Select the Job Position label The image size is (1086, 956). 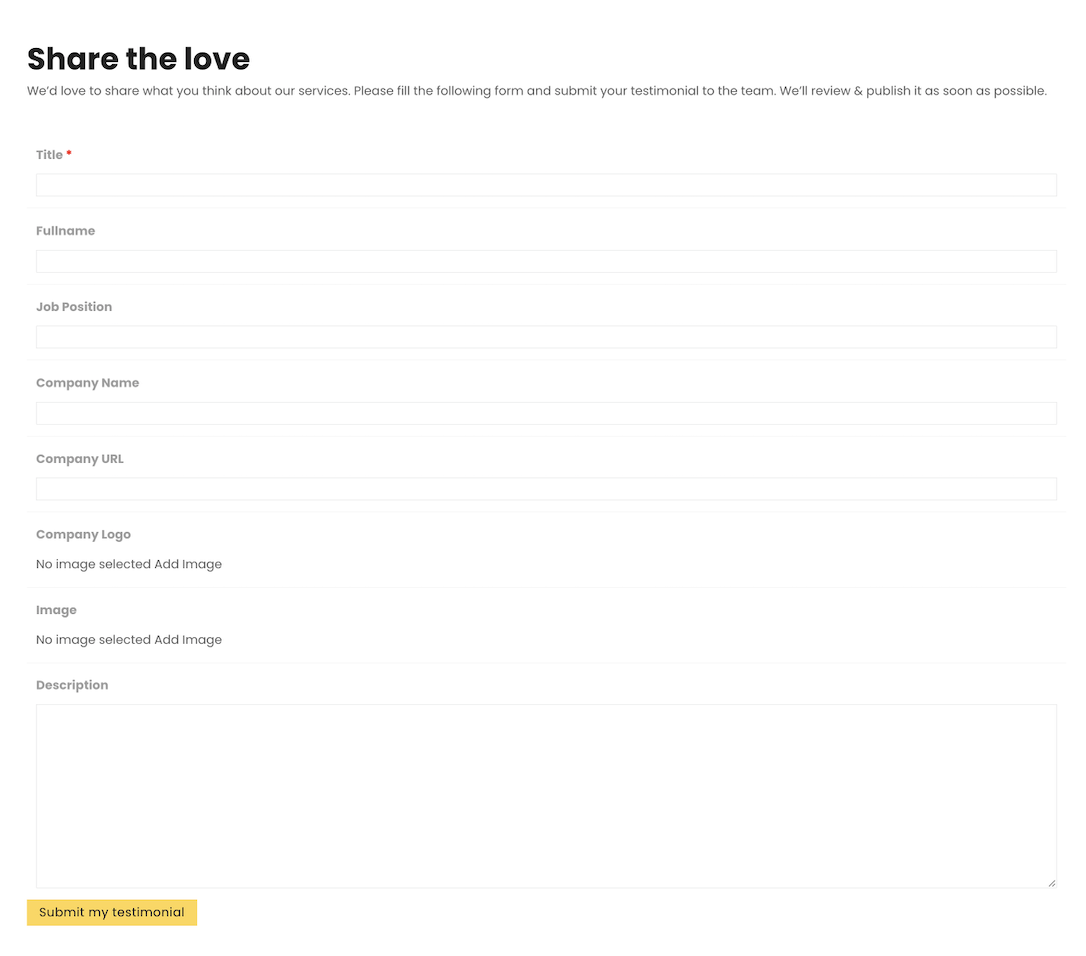click(74, 307)
